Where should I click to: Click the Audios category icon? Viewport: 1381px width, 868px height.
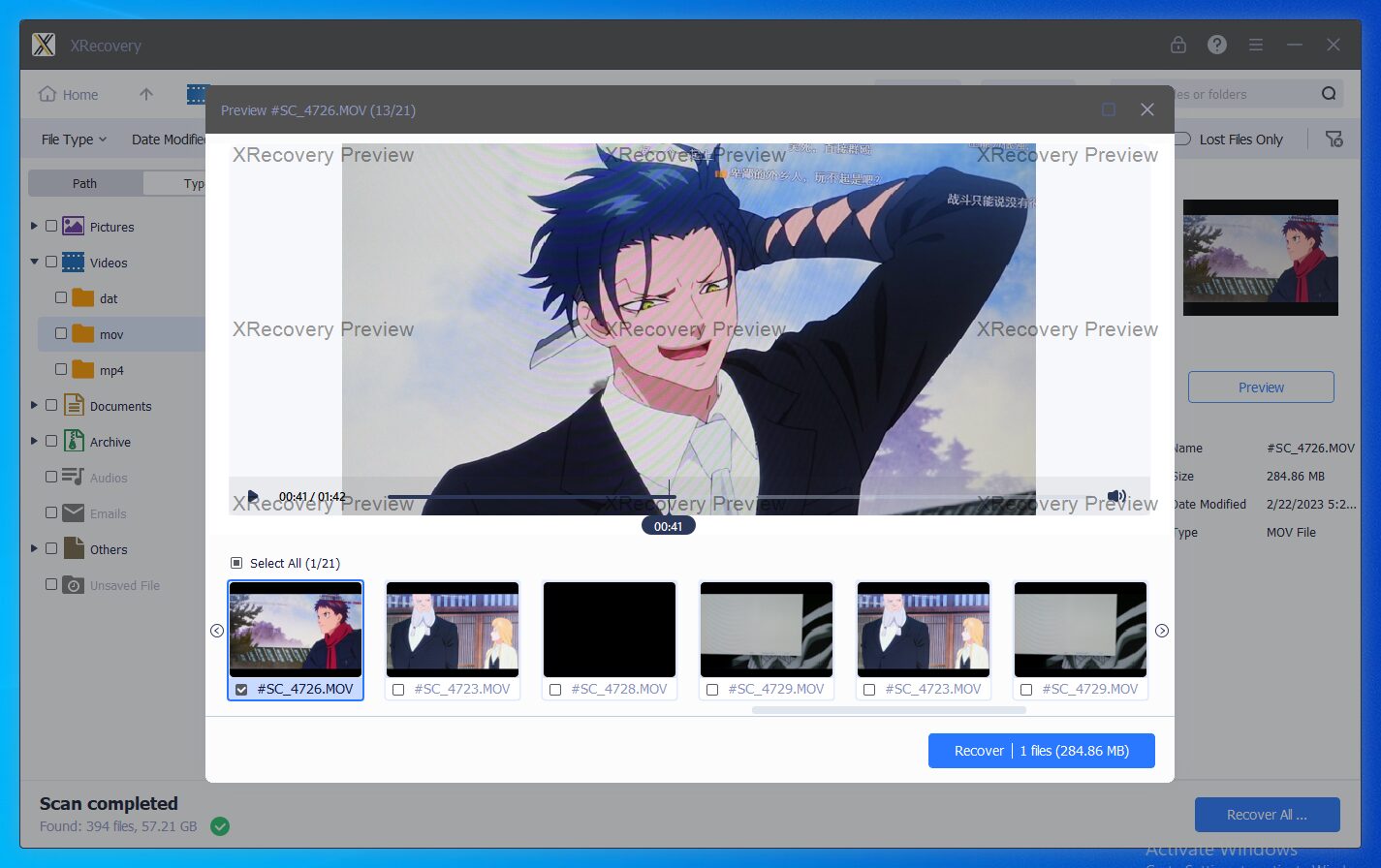tap(74, 477)
